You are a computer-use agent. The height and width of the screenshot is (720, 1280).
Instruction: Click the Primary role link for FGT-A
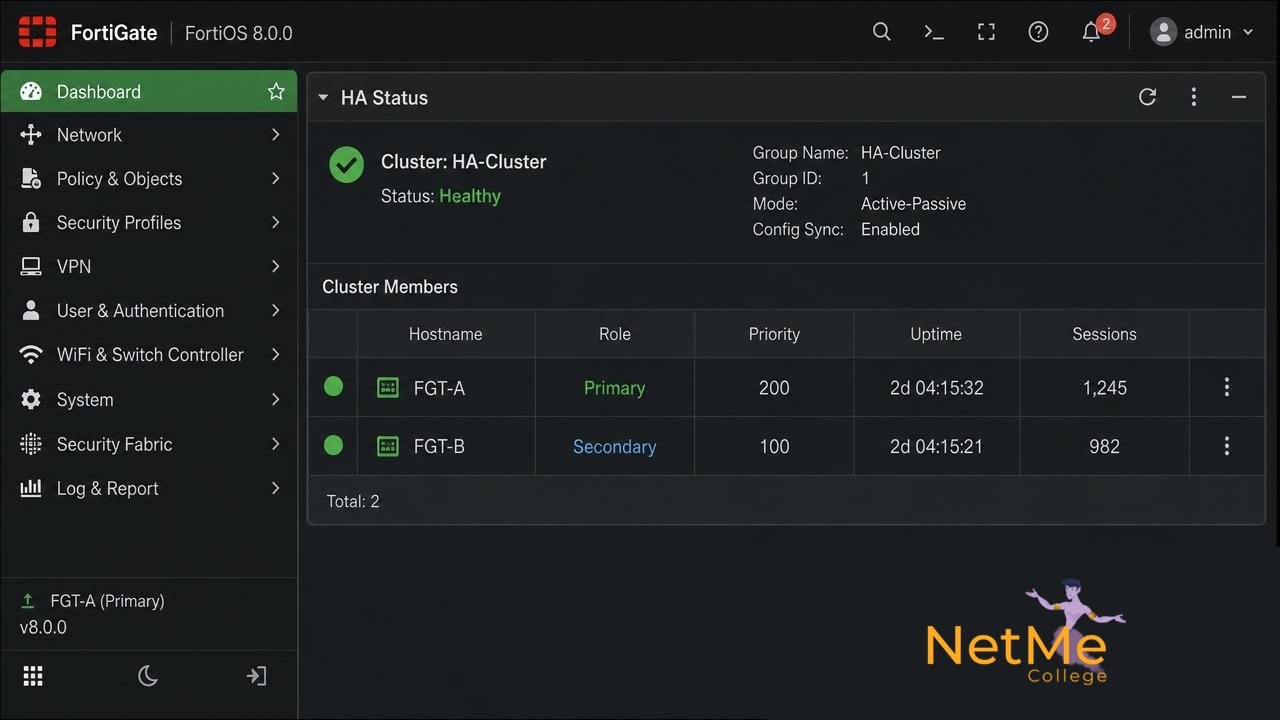pyautogui.click(x=614, y=388)
